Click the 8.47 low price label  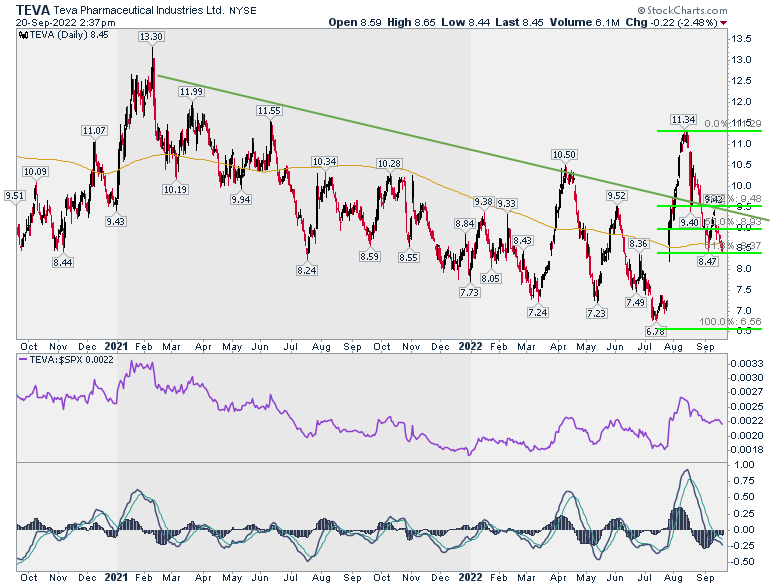(707, 262)
